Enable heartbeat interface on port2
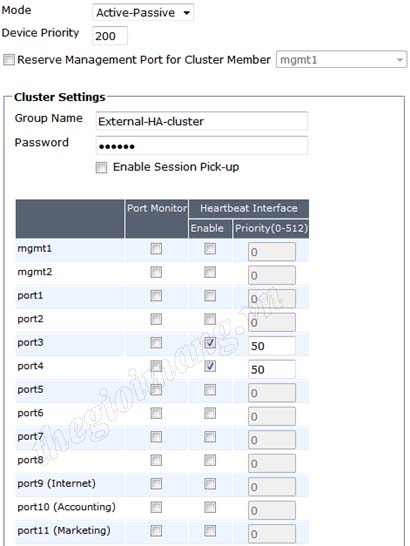410x546 pixels. pyautogui.click(x=210, y=319)
